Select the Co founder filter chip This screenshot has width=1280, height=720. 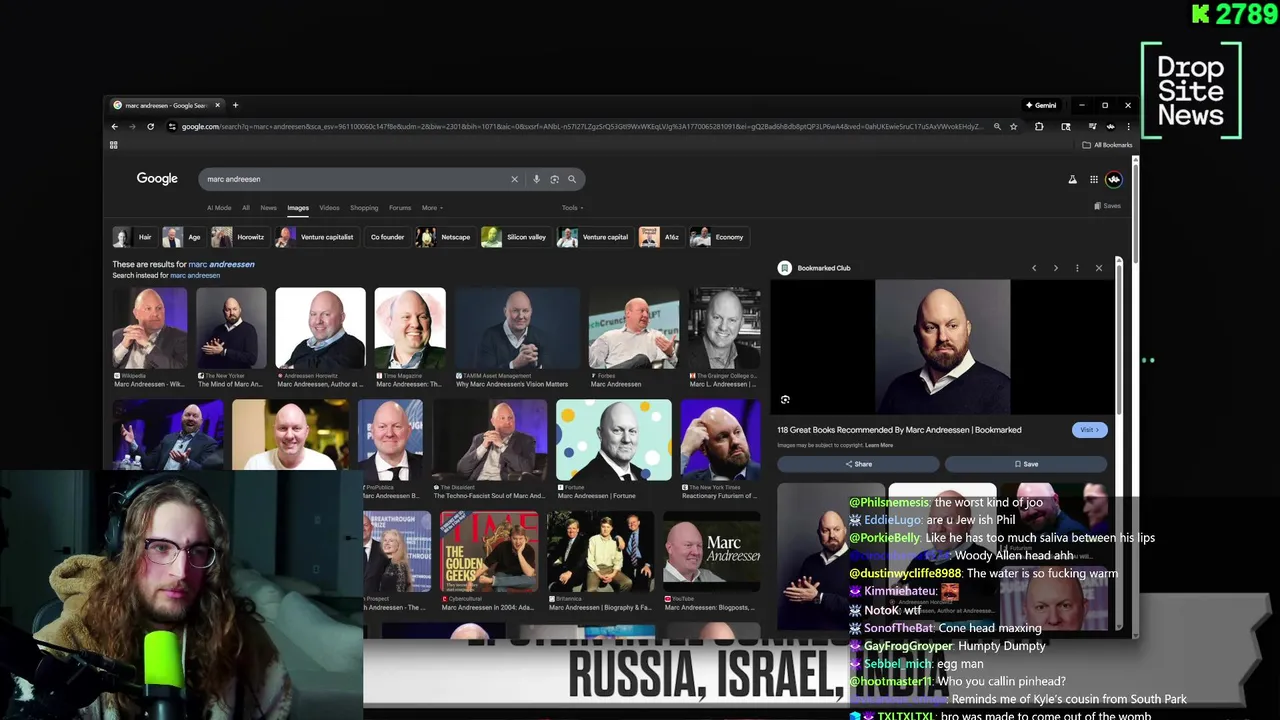coord(387,237)
